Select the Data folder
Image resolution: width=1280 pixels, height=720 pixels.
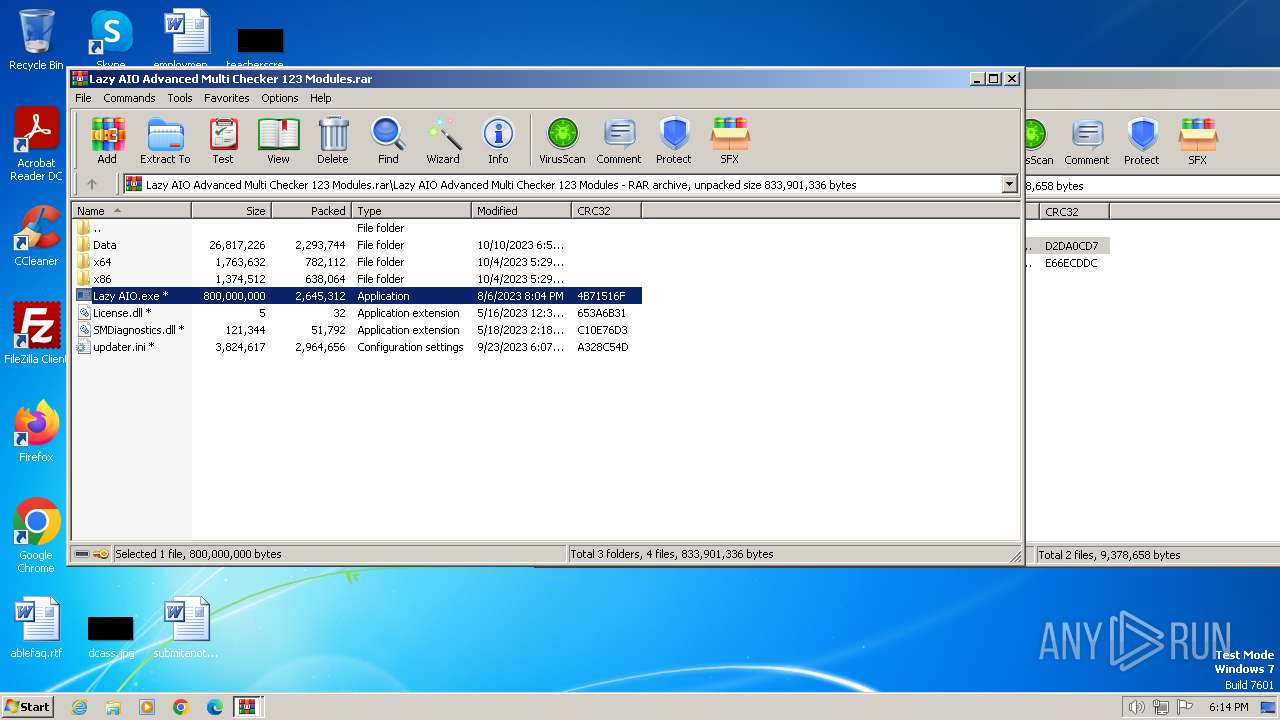click(x=357, y=245)
